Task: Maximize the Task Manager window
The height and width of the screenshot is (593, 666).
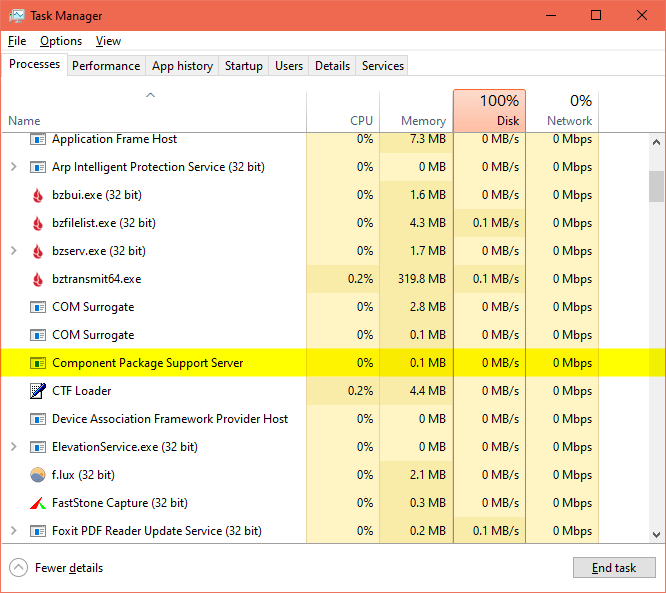Action: [596, 15]
